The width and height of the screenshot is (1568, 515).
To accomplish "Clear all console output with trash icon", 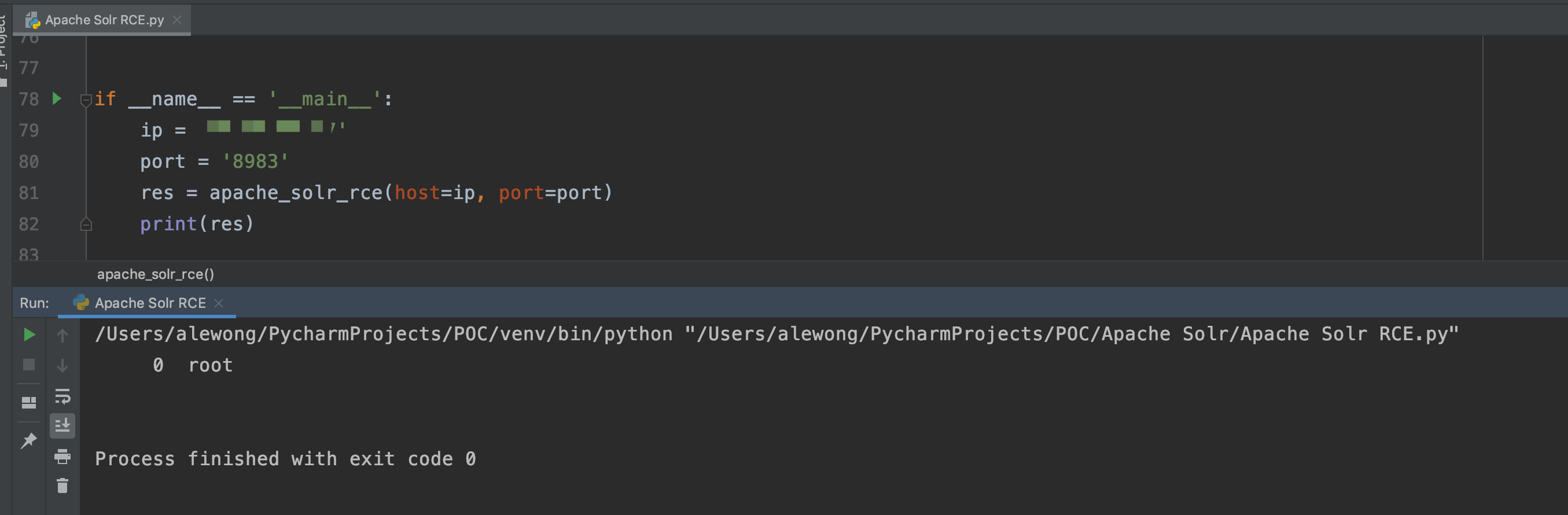I will click(62, 485).
